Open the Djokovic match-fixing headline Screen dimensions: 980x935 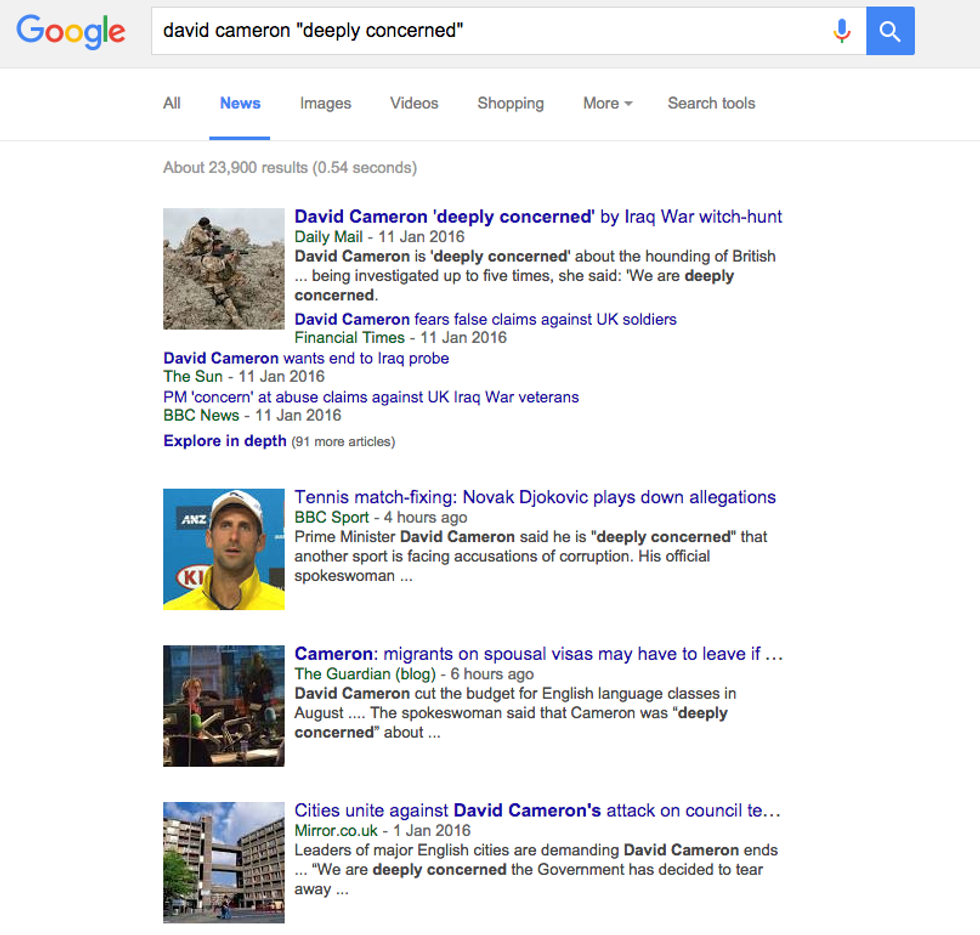pos(535,498)
